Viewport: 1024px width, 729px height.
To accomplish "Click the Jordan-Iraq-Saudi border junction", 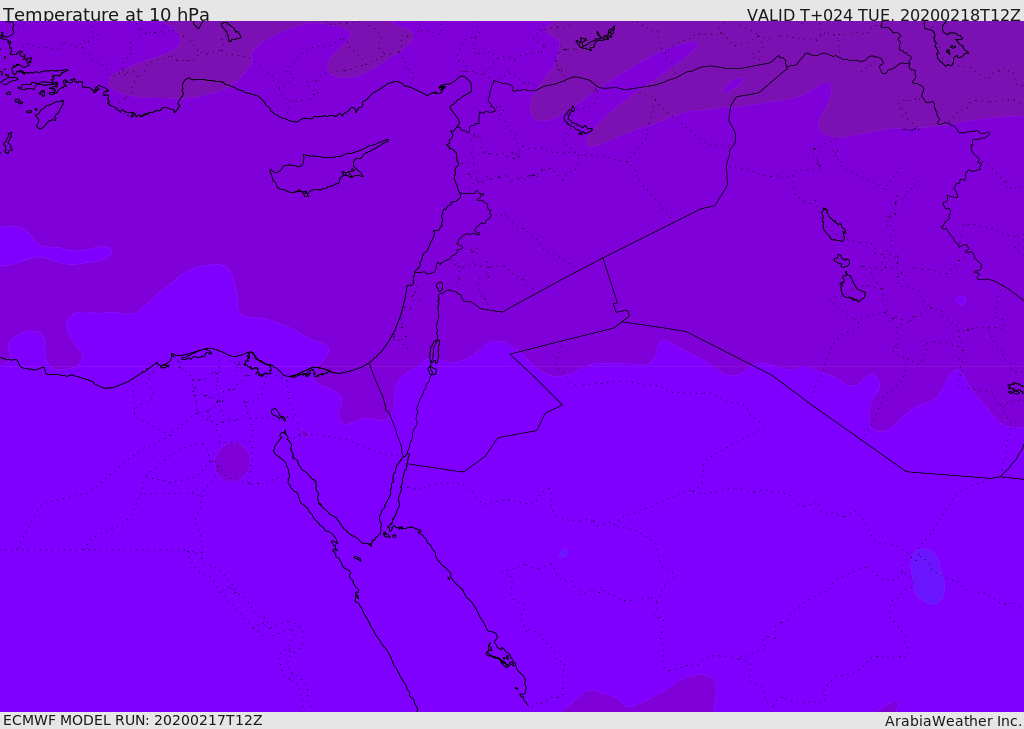I will 626,318.
